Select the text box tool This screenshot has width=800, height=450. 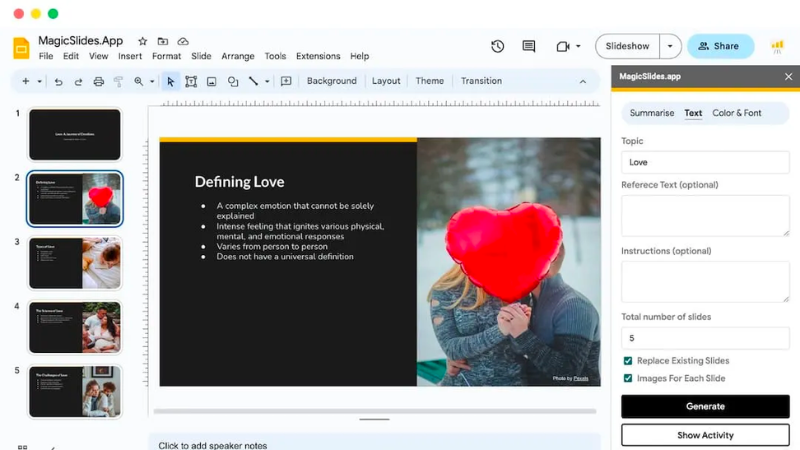tap(190, 81)
